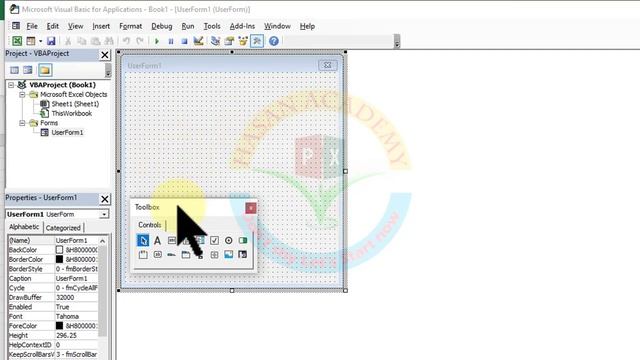Open the UserForm1 object dropdown in Properties
Viewport: 640px width, 360px height.
104,214
